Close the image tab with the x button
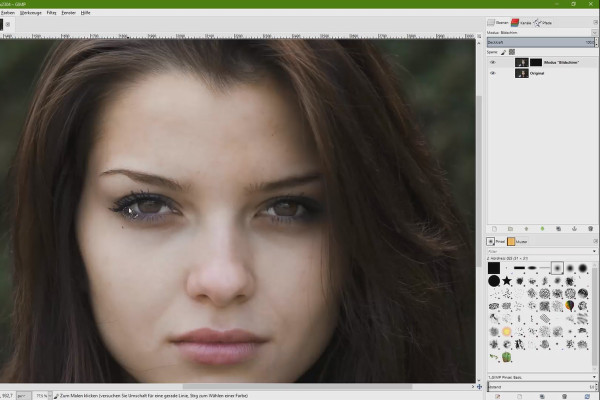 pyautogui.click(x=8, y=24)
